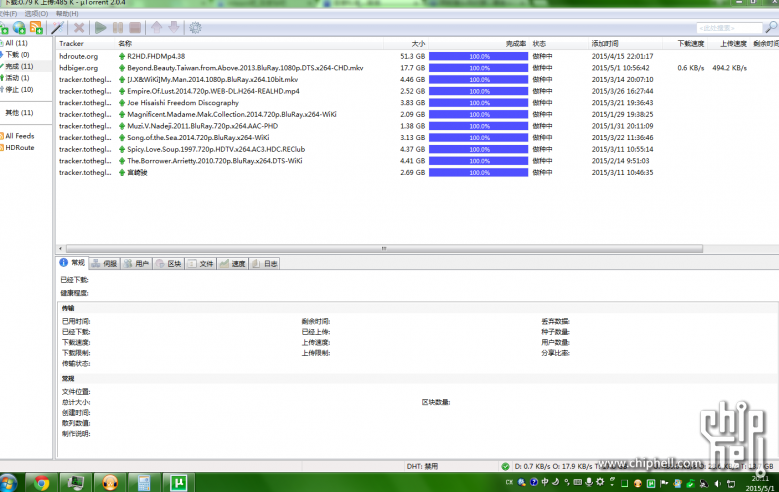
Task: Switch to the 日志 tab
Action: pos(264,263)
